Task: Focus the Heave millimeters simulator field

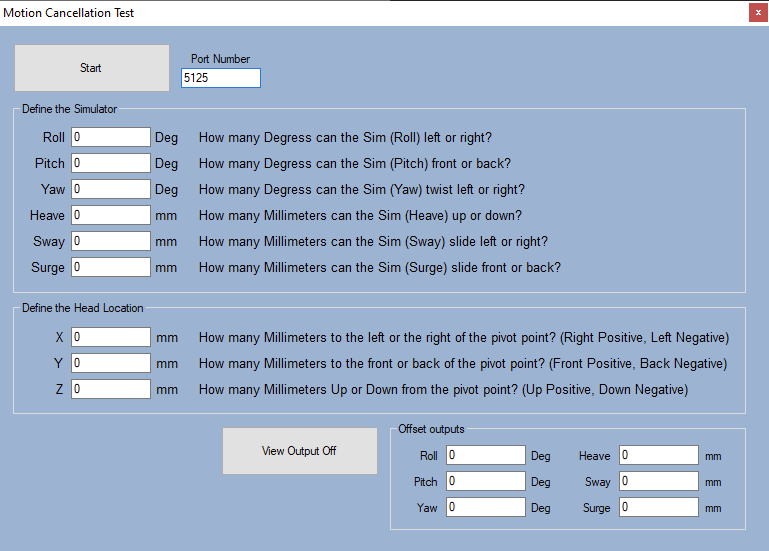Action: (x=110, y=215)
